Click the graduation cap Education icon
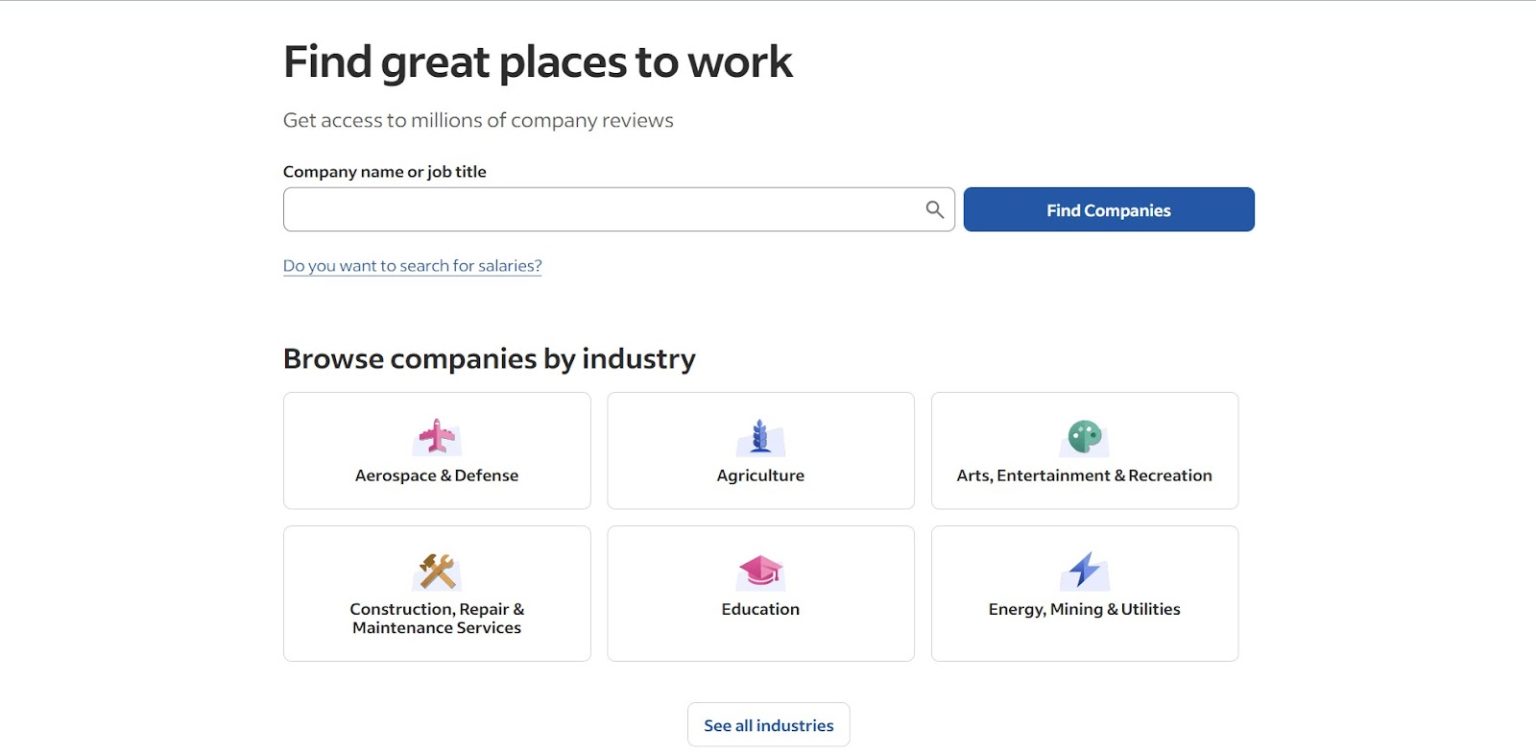The height and width of the screenshot is (754, 1536). click(760, 571)
